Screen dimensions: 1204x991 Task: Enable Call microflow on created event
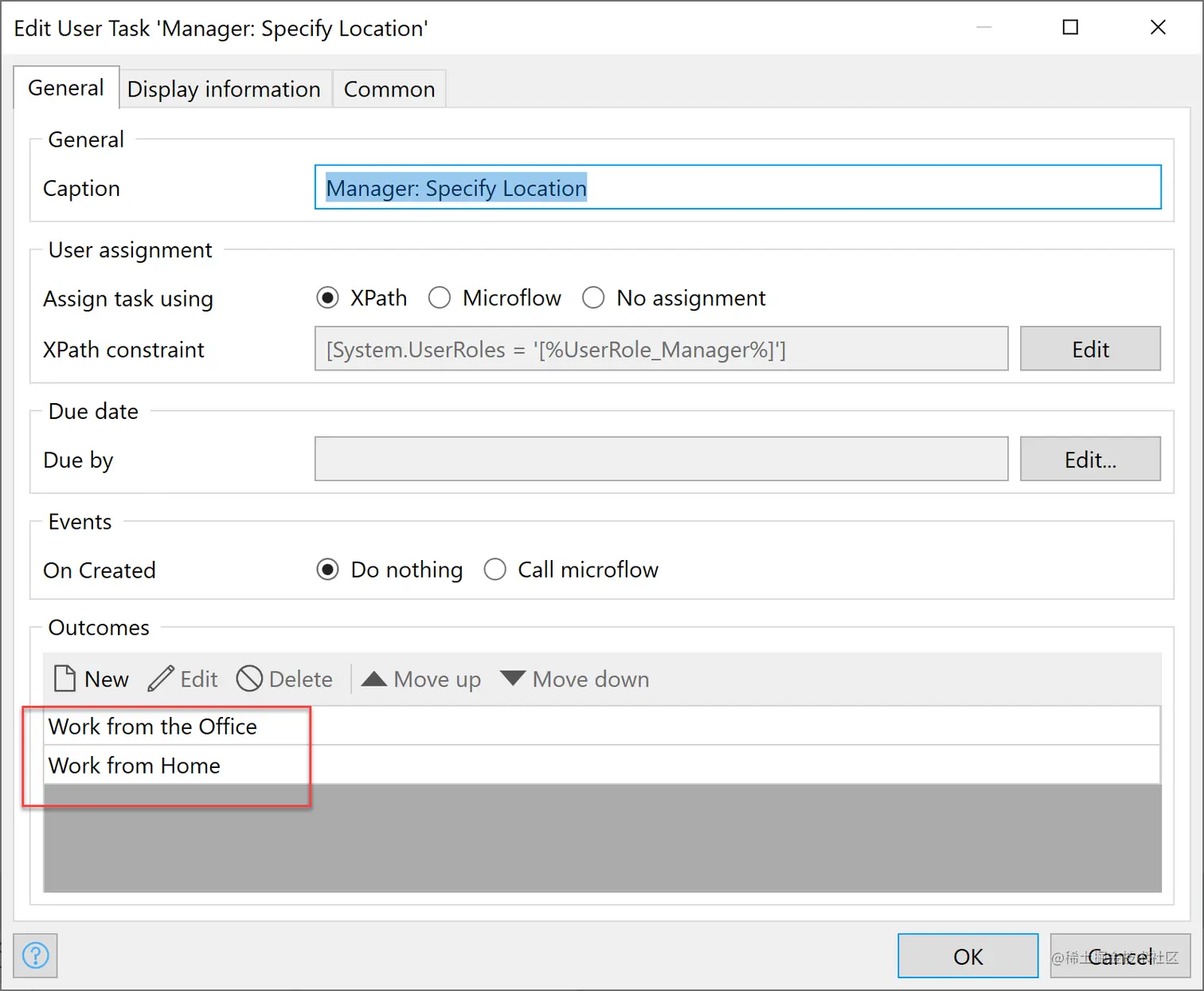click(x=494, y=570)
